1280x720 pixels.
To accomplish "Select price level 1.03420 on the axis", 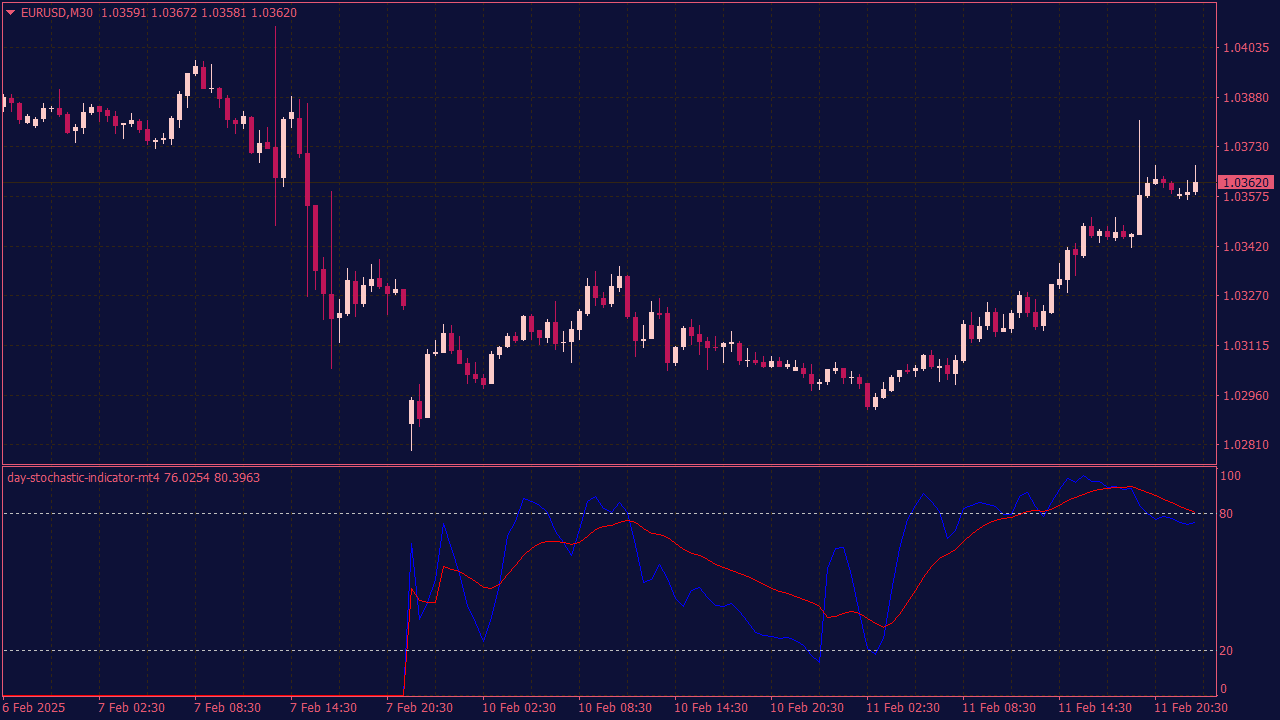I will point(1245,247).
